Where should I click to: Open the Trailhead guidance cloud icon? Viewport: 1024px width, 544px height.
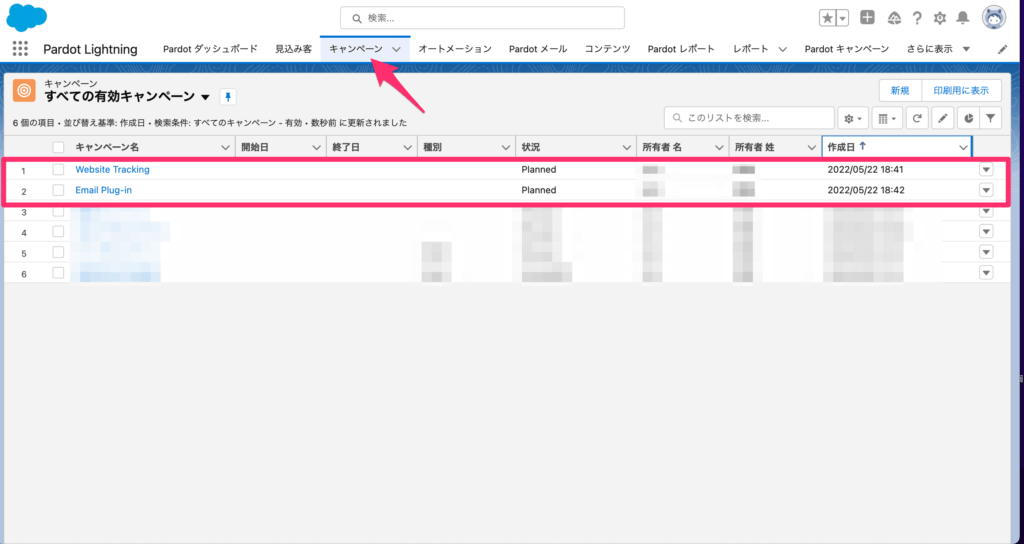(894, 18)
